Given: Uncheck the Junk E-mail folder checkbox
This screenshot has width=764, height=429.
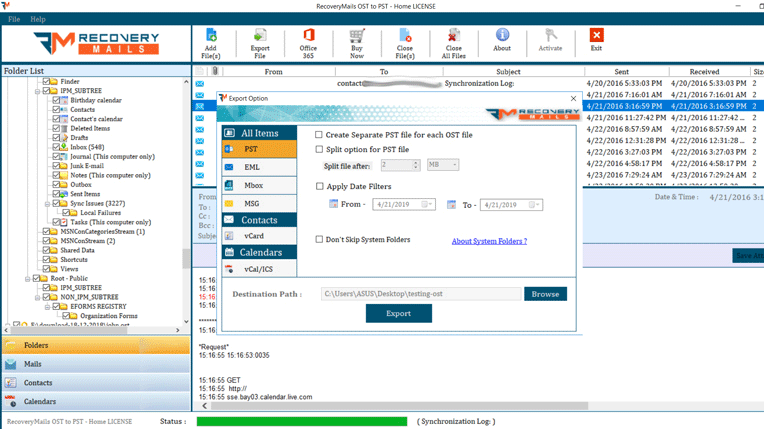Looking at the screenshot, I should coord(56,166).
